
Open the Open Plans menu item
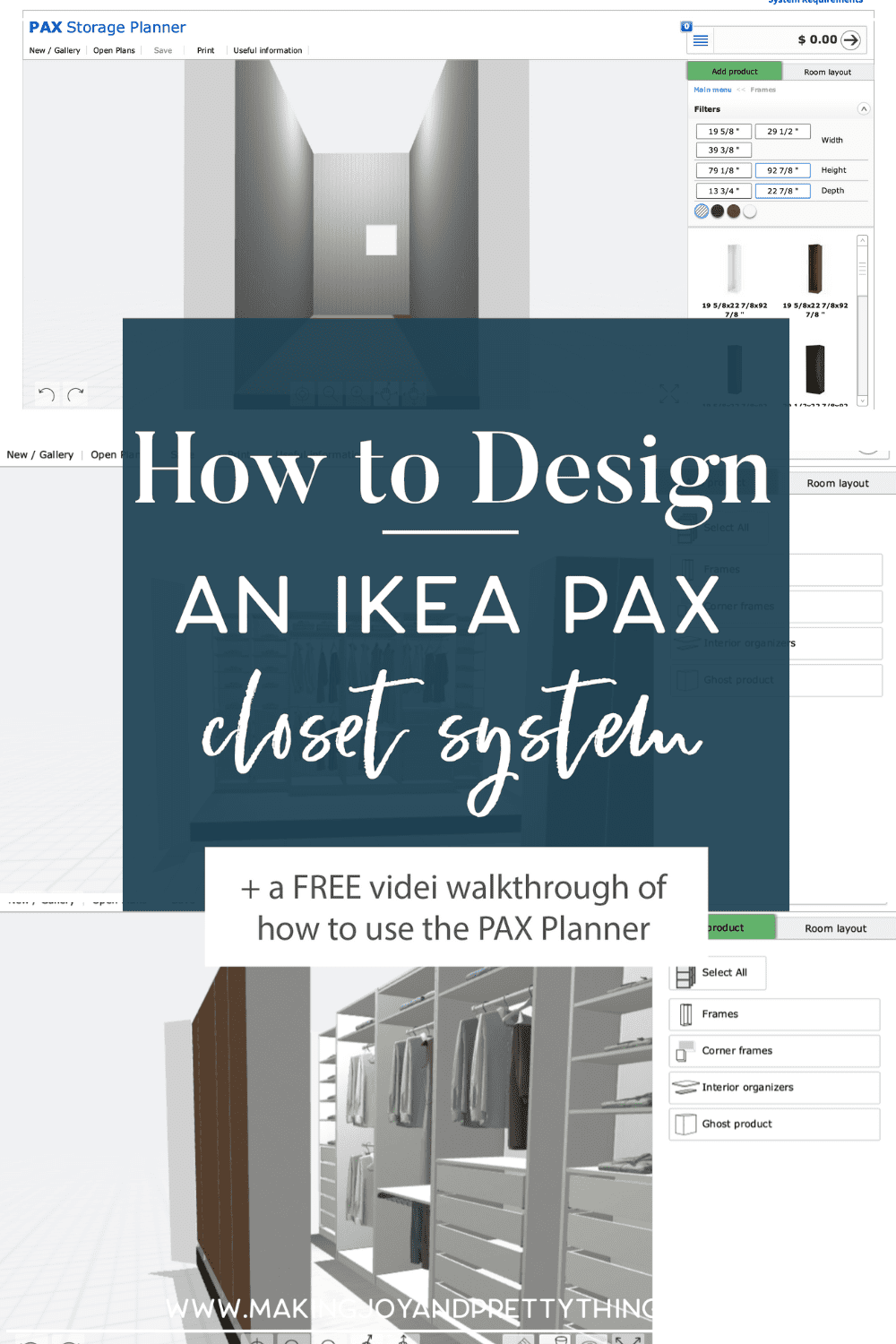(x=114, y=50)
